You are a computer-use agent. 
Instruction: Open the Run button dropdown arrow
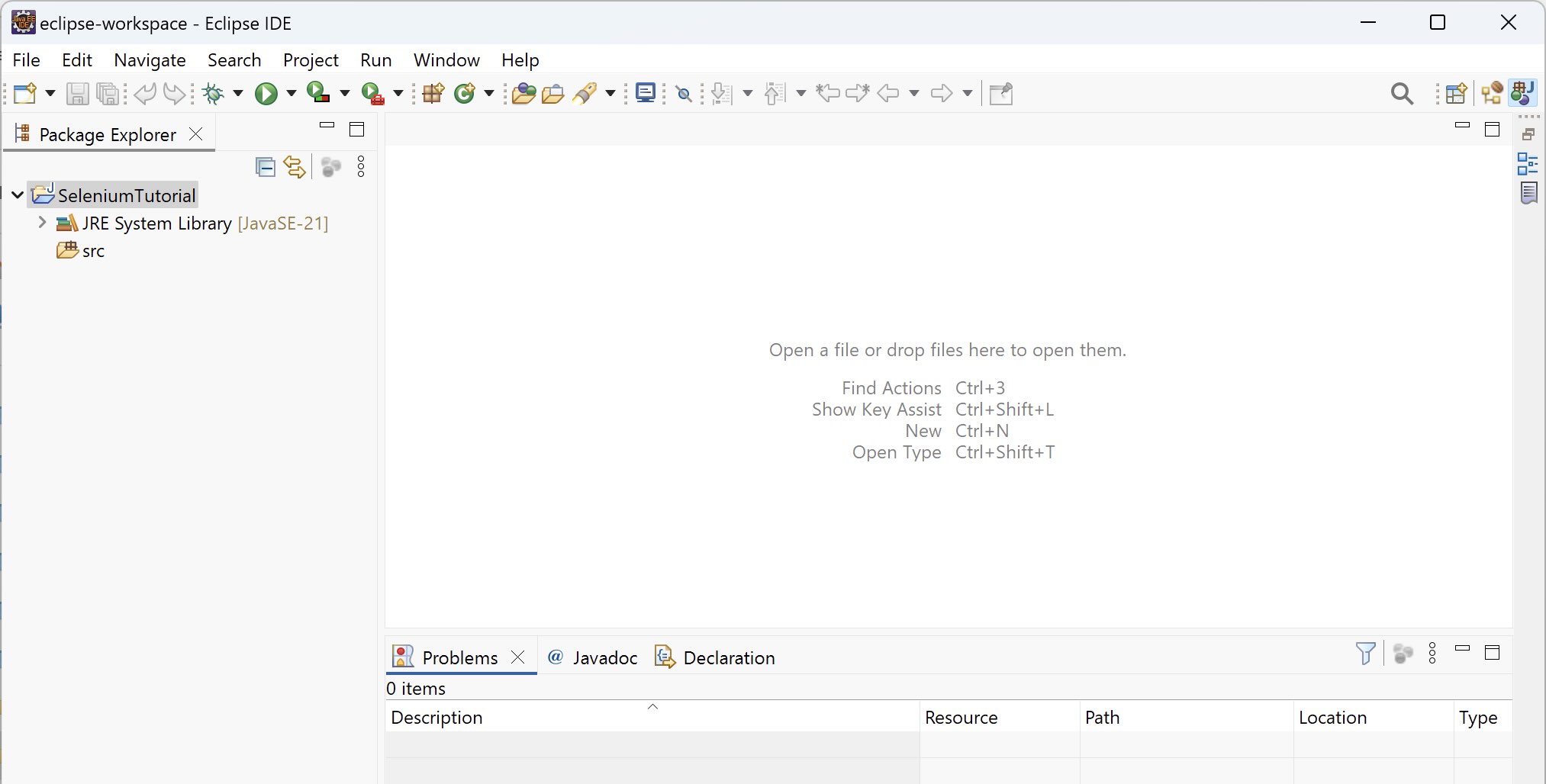click(289, 93)
